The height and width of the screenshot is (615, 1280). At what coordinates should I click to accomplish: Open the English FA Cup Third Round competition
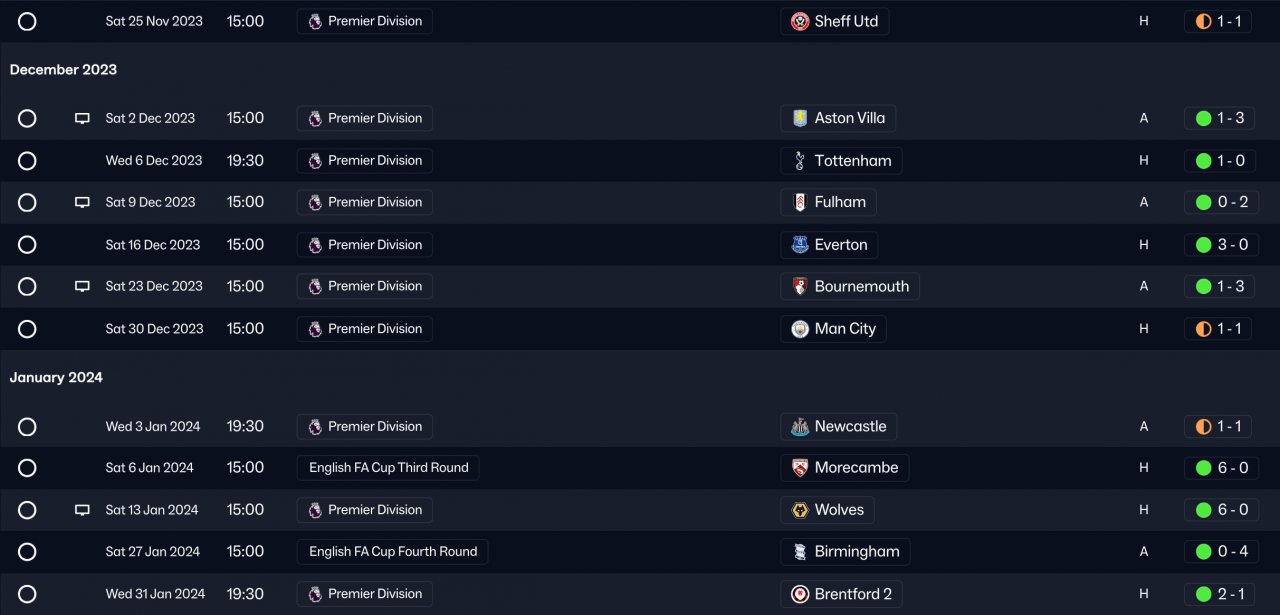[x=388, y=468]
